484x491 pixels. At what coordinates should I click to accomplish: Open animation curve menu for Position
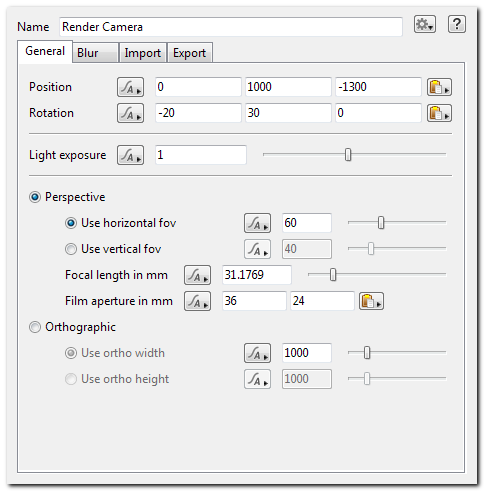[130, 87]
